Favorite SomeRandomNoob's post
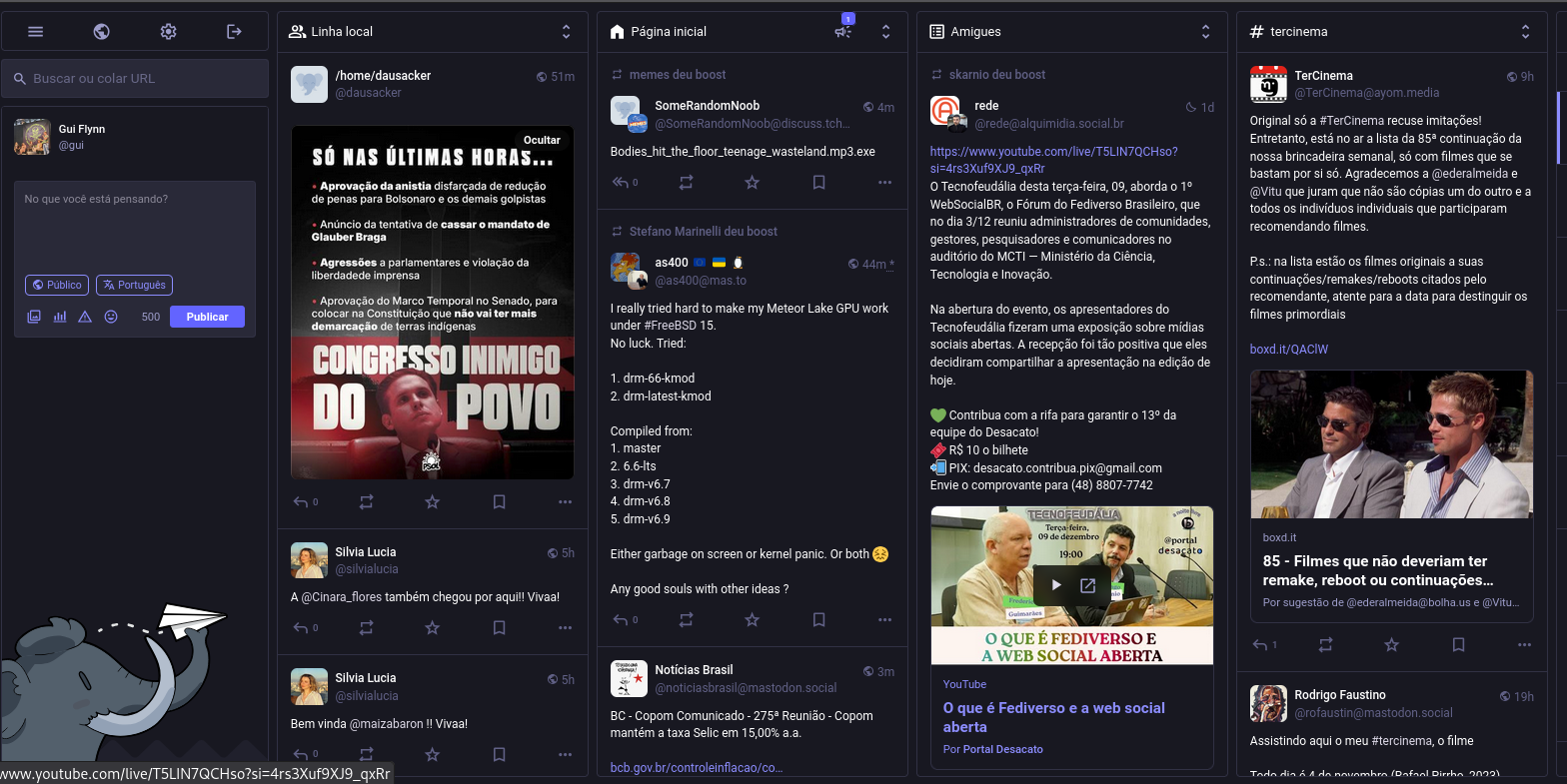The width and height of the screenshot is (1567, 784). (x=752, y=182)
